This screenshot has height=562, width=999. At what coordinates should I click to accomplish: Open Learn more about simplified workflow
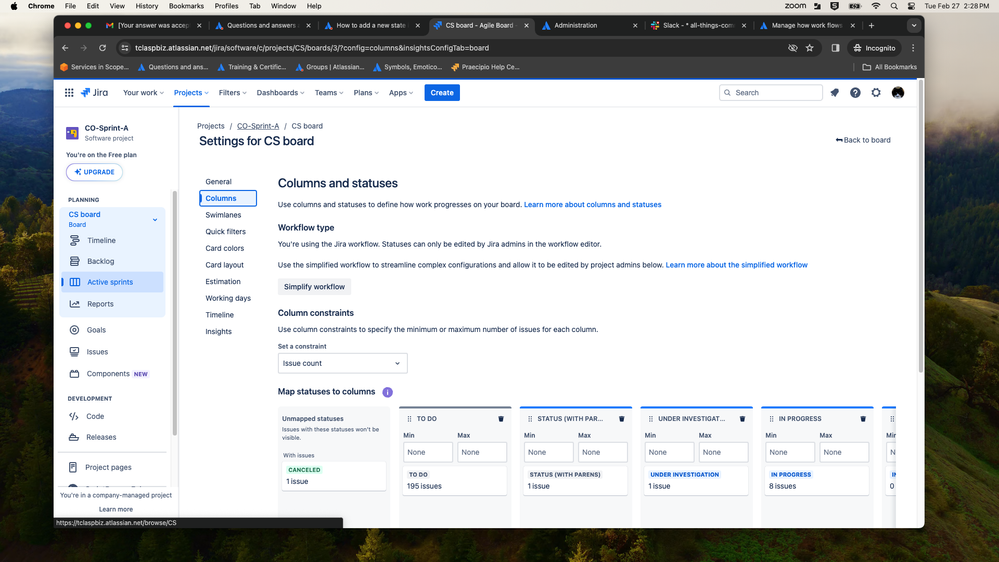pyautogui.click(x=737, y=265)
